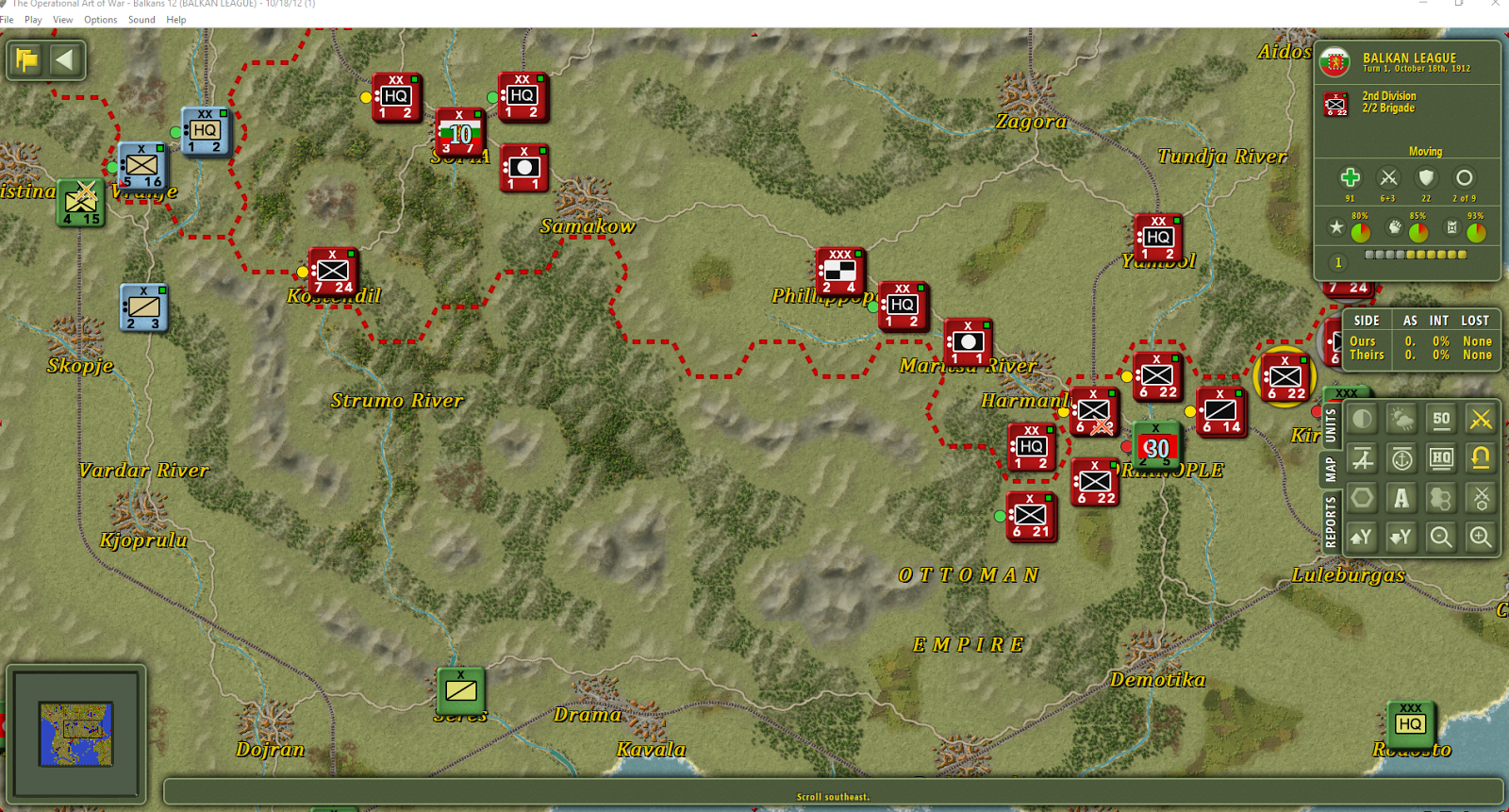This screenshot has height=812, width=1509.
Task: Zoom out with the minus magnifier
Action: click(1441, 538)
